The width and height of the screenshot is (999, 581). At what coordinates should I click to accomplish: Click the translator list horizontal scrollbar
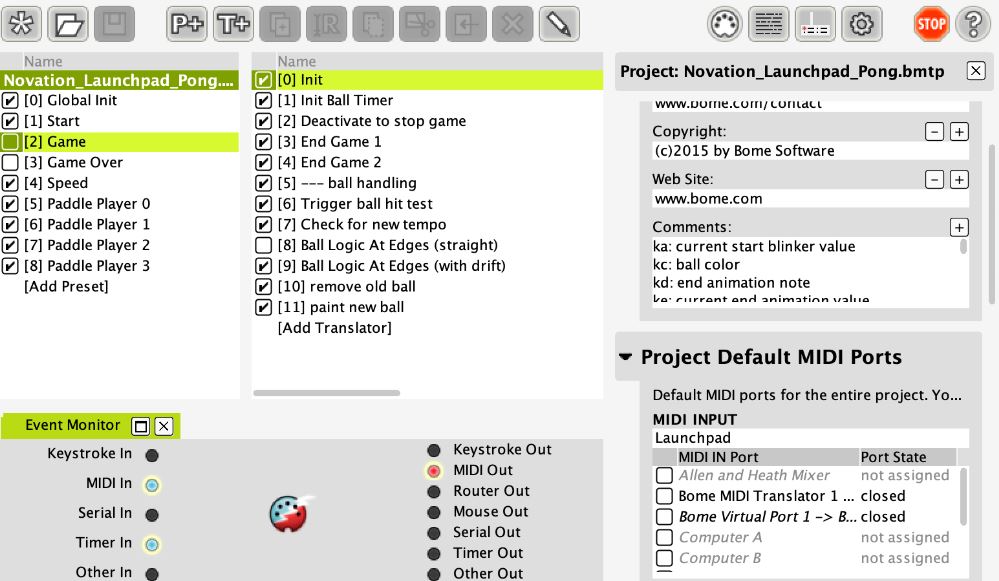click(327, 393)
